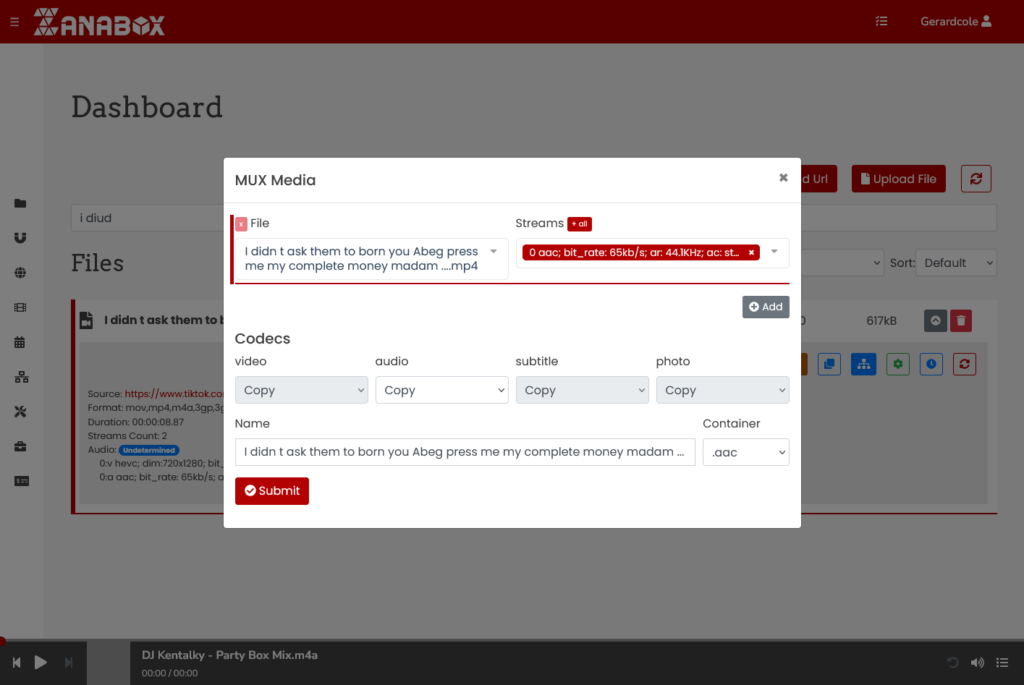
Task: Click the magnet icon in sidebar
Action: tap(20, 238)
